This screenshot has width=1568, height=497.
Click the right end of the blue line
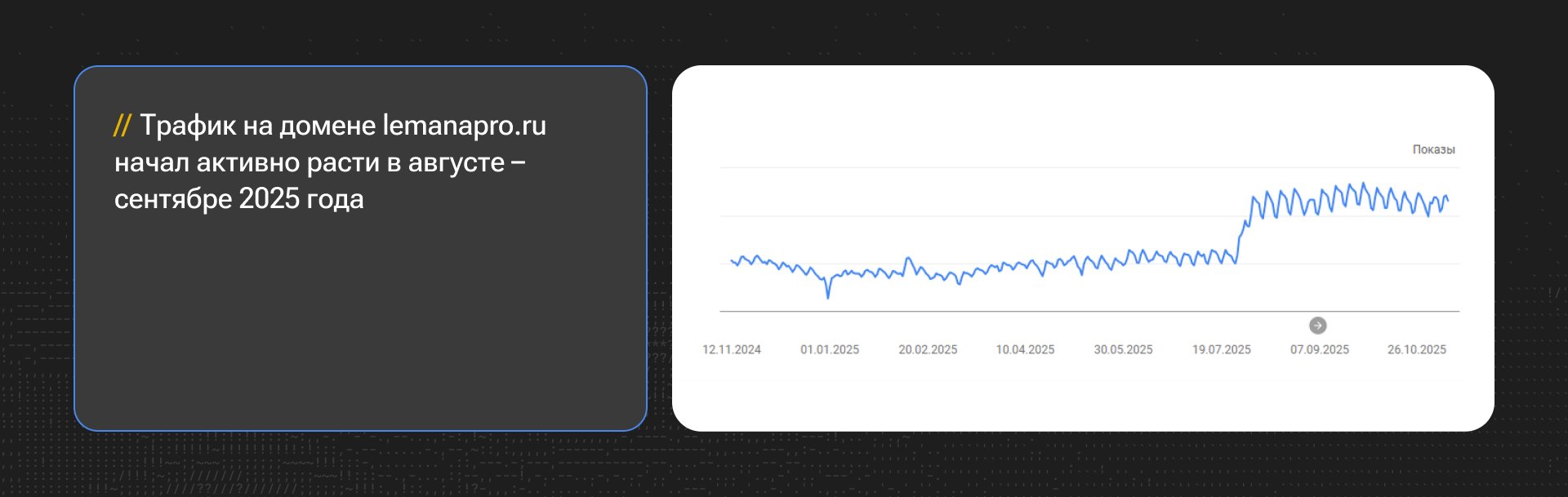pos(1447,198)
